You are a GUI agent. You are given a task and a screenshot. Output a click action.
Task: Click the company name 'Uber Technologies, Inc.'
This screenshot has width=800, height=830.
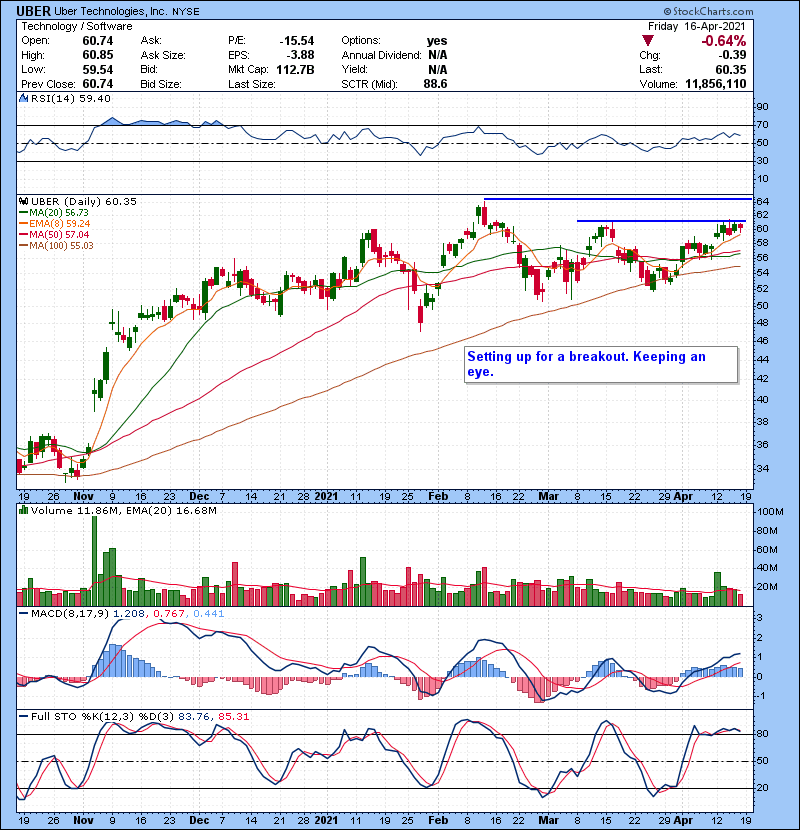click(111, 11)
